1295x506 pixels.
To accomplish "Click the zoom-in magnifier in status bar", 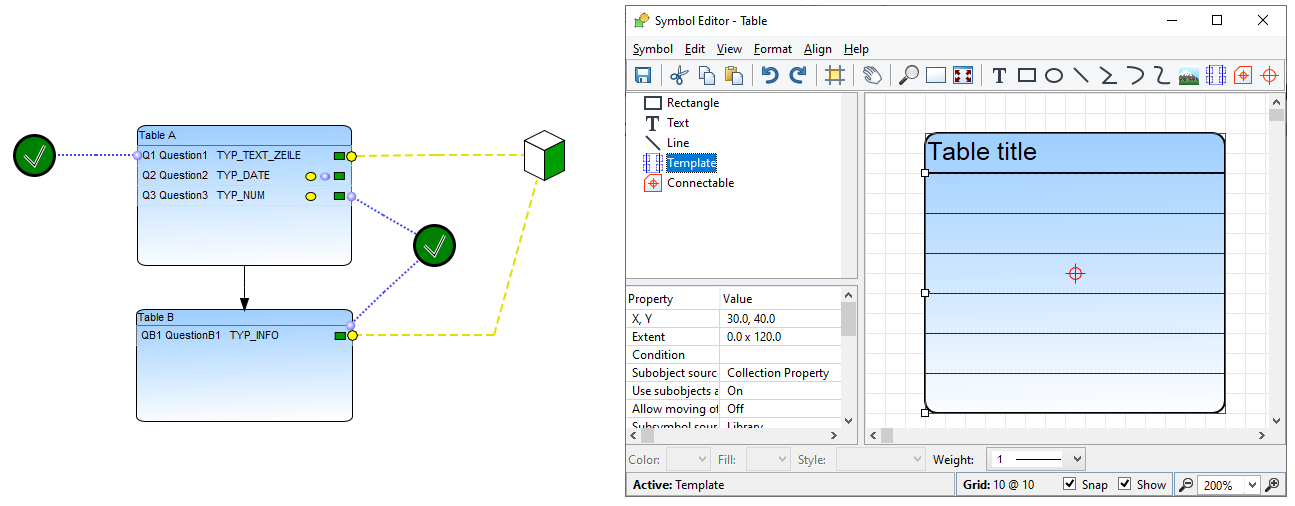I will (1272, 485).
